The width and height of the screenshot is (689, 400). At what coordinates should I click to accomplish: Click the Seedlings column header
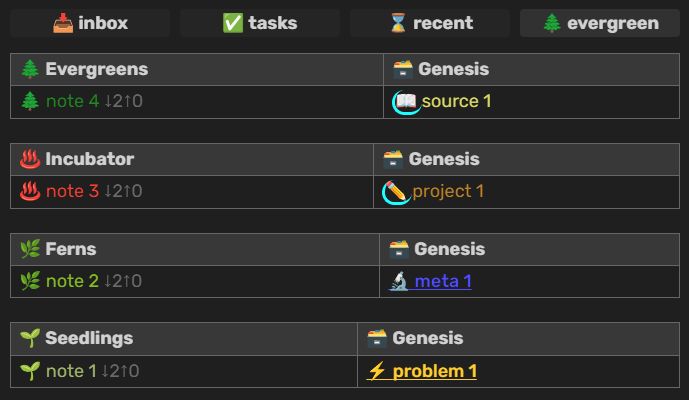(x=88, y=339)
